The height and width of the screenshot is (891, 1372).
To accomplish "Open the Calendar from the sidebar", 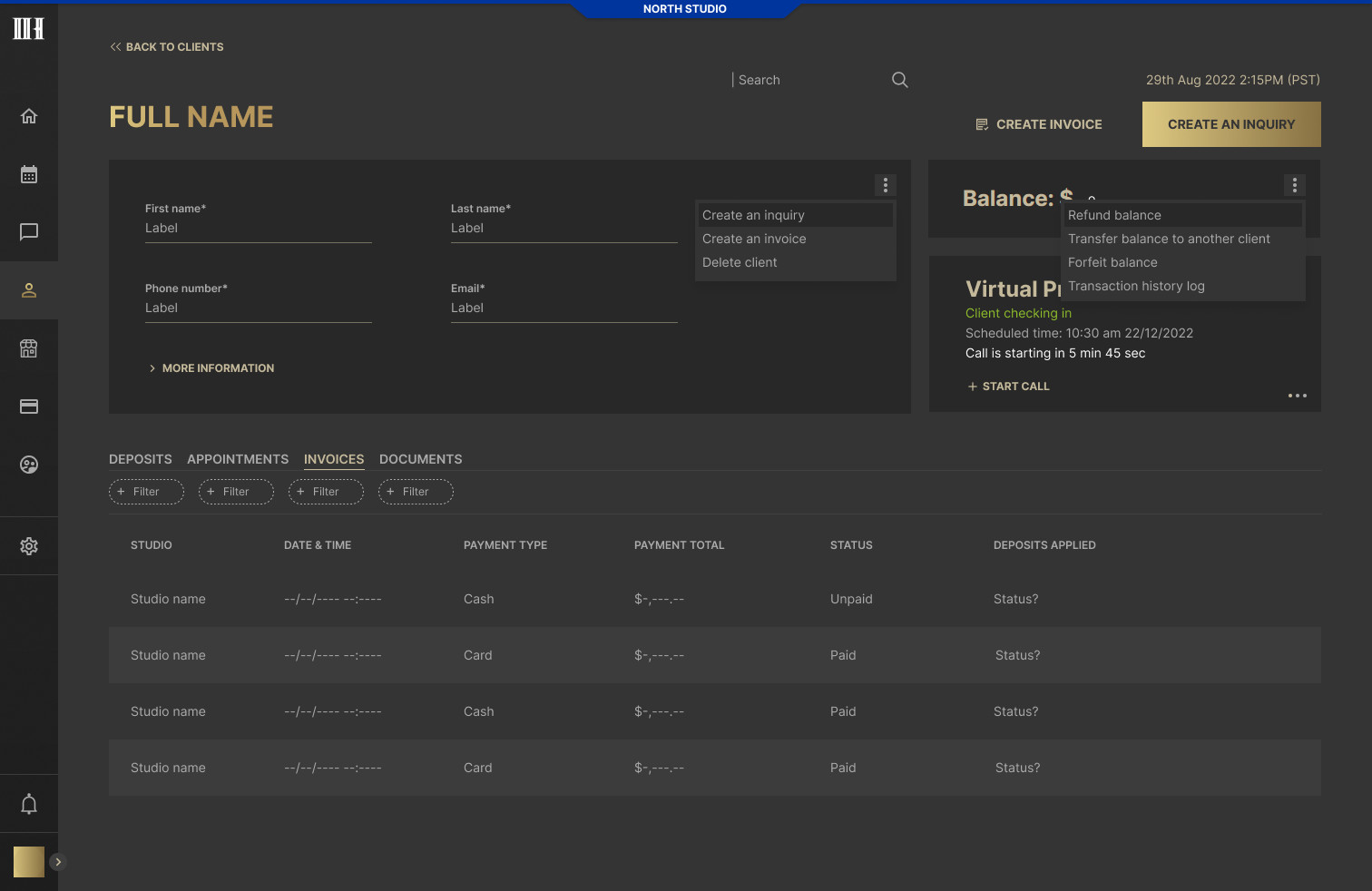I will click(x=29, y=174).
